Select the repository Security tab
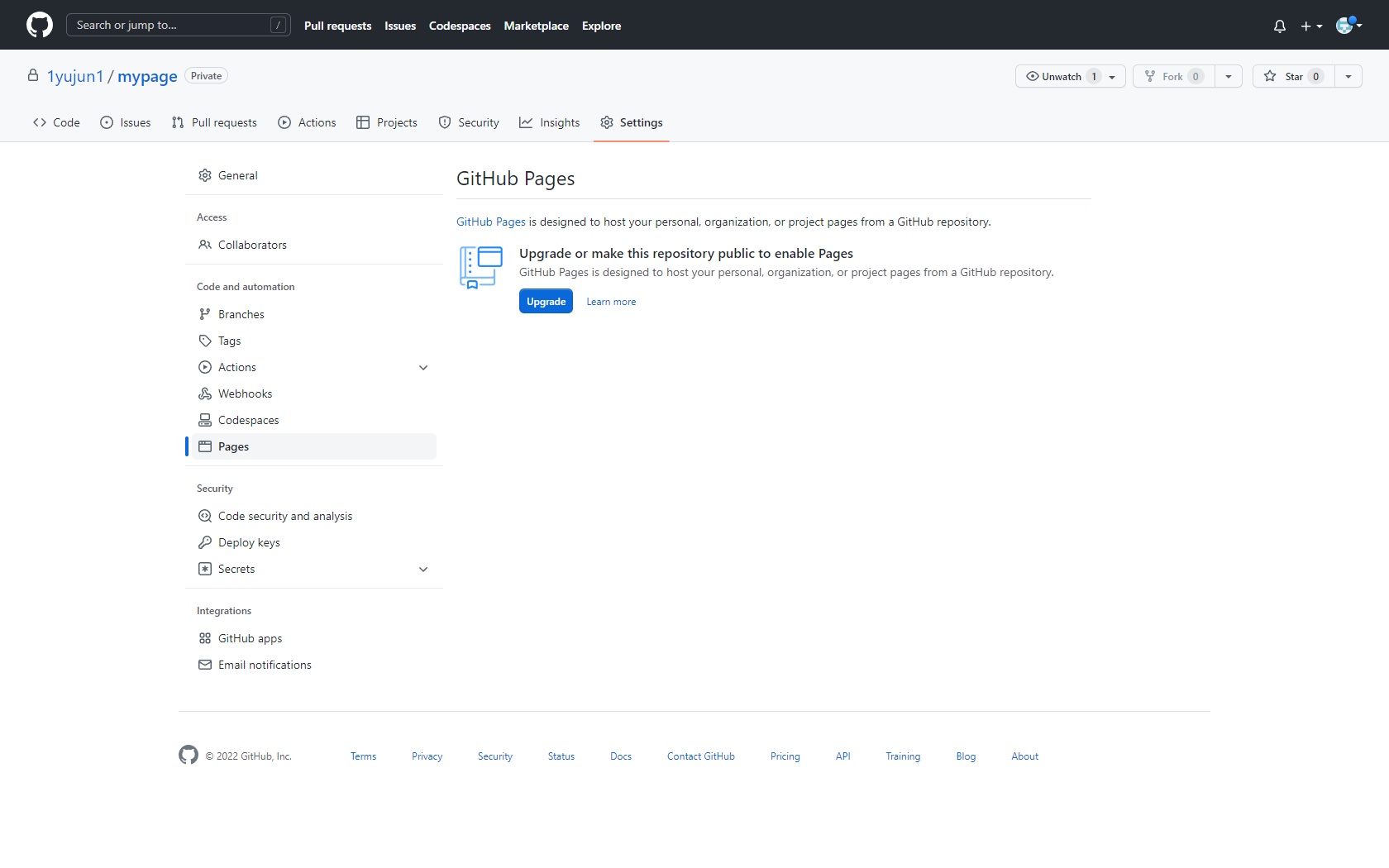1389x868 pixels. pyautogui.click(x=469, y=122)
